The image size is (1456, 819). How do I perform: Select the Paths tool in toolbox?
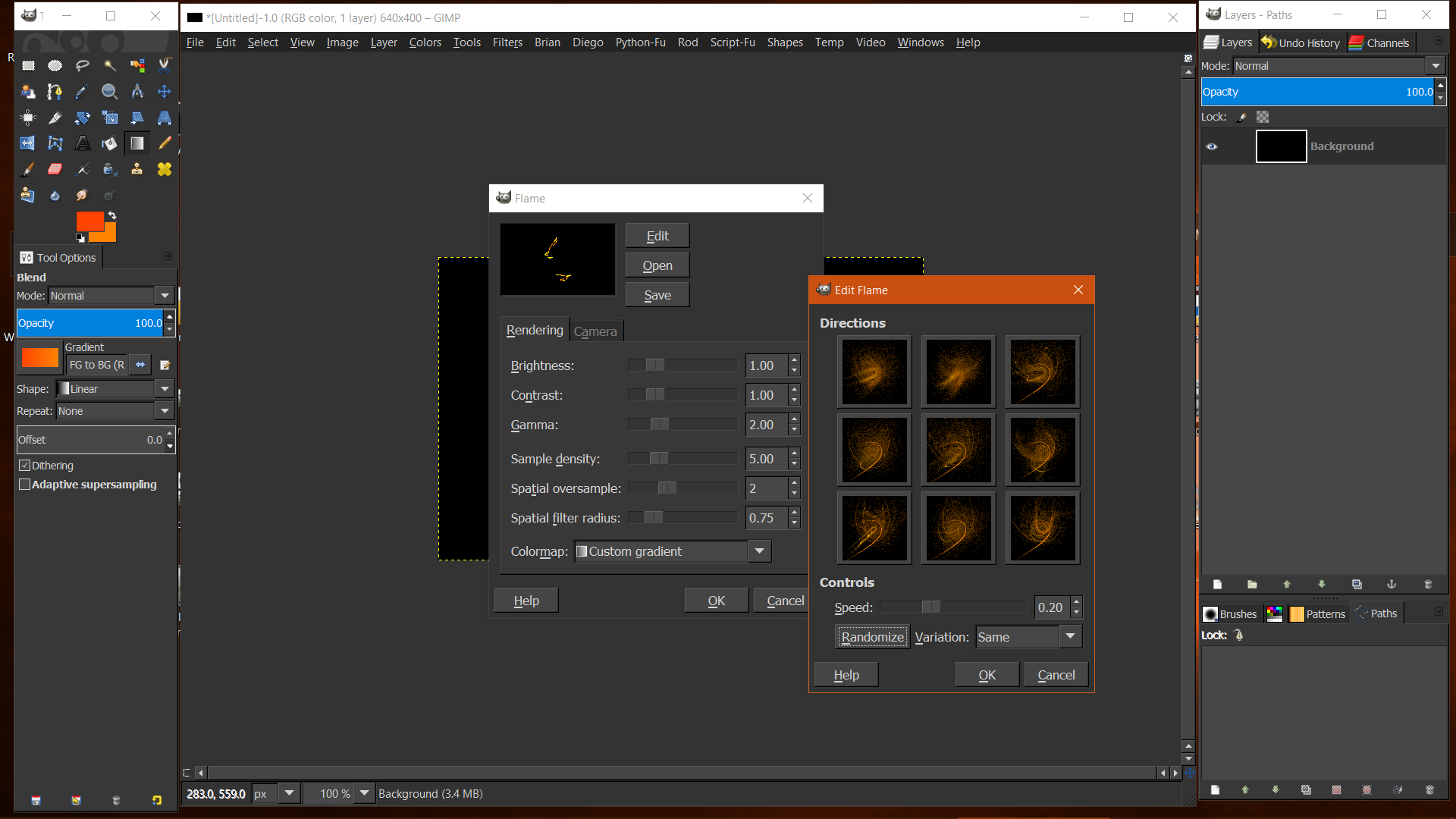[55, 92]
